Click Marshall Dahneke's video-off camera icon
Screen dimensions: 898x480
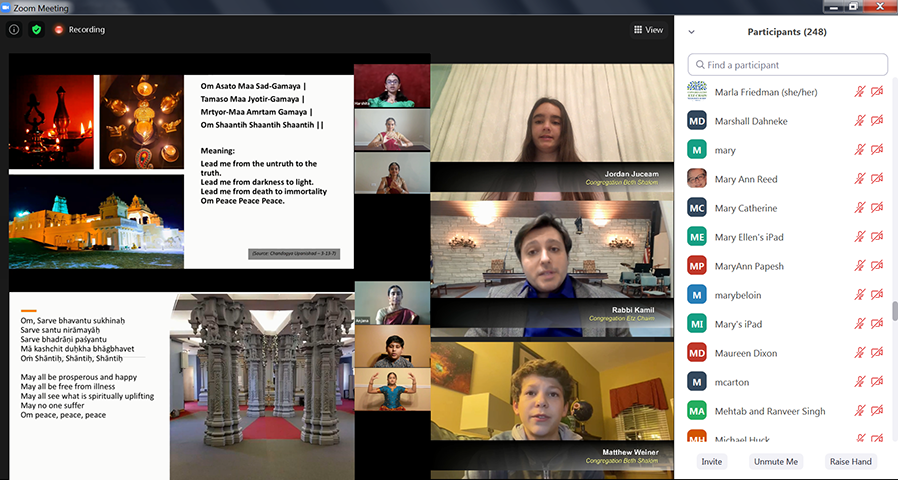tap(877, 121)
